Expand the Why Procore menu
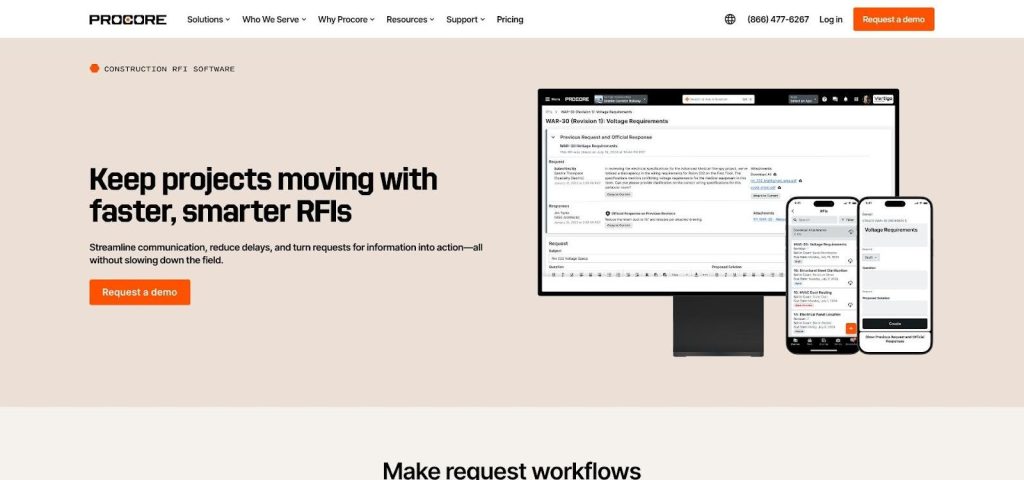This screenshot has height=480, width=1024. tap(345, 19)
